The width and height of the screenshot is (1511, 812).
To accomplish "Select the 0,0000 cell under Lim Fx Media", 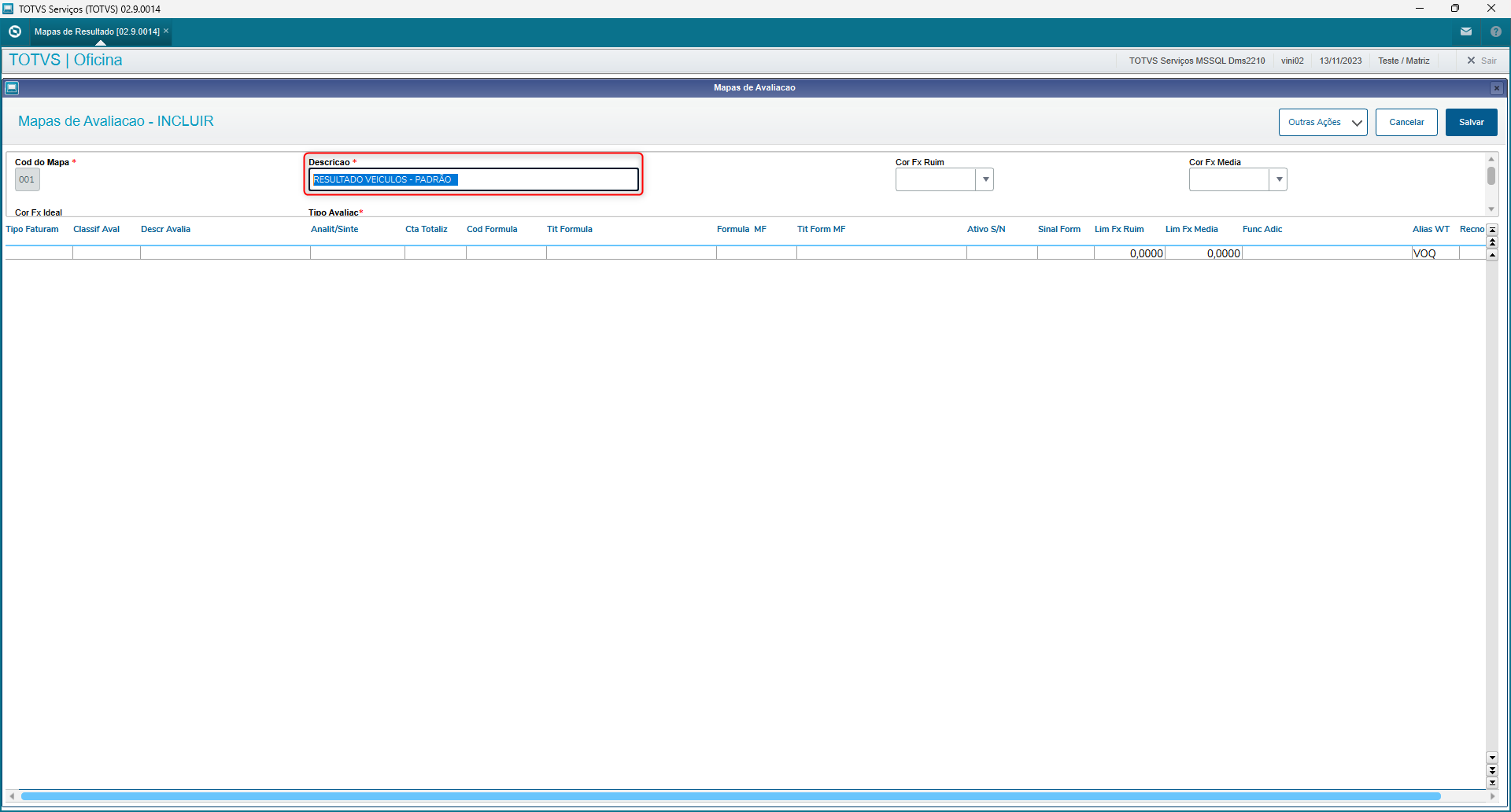I will pos(1203,253).
